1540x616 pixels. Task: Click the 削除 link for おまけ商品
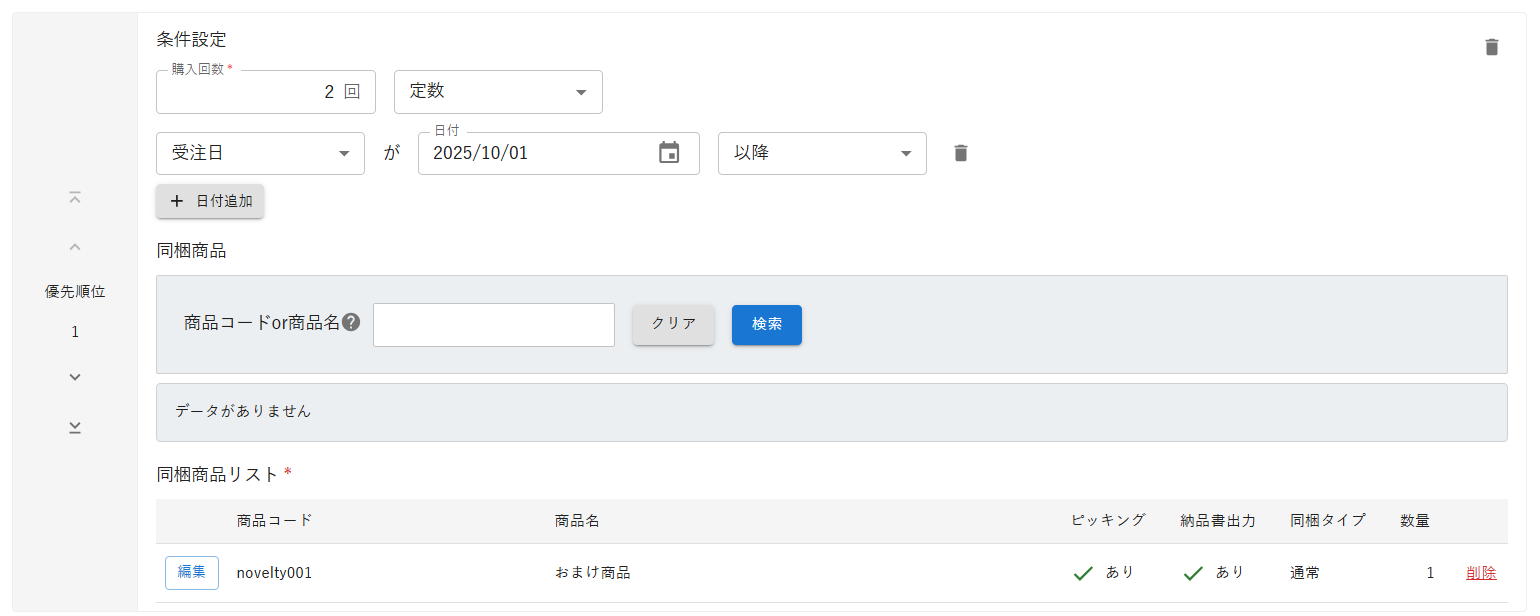tap(1481, 573)
